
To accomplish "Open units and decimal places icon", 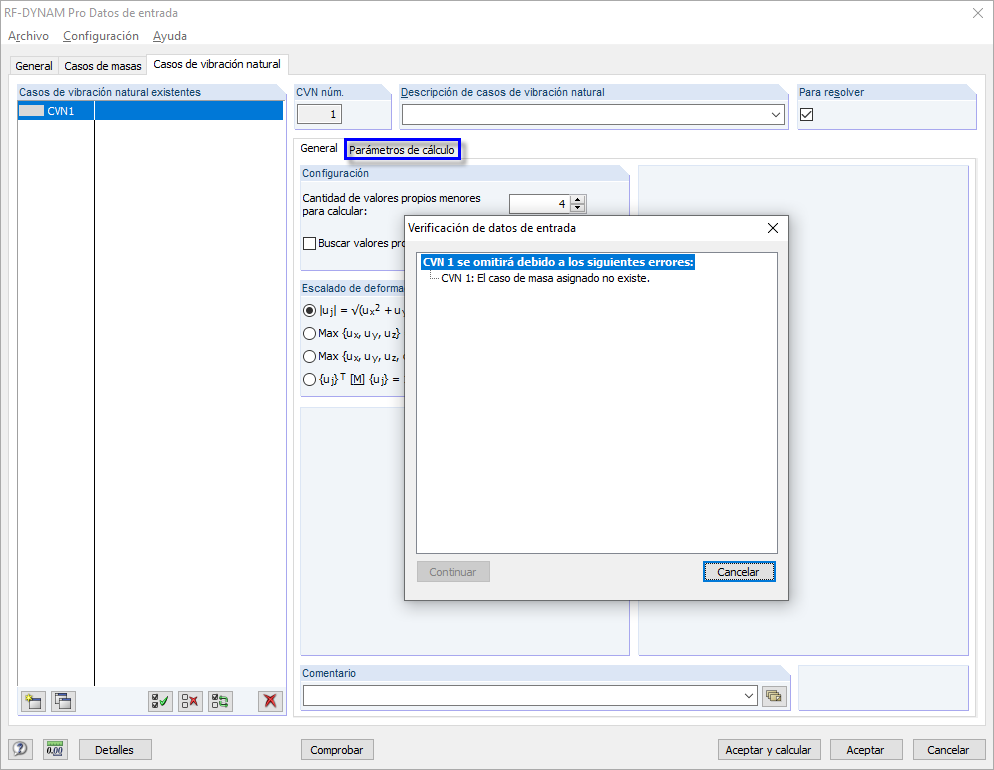I will click(55, 750).
